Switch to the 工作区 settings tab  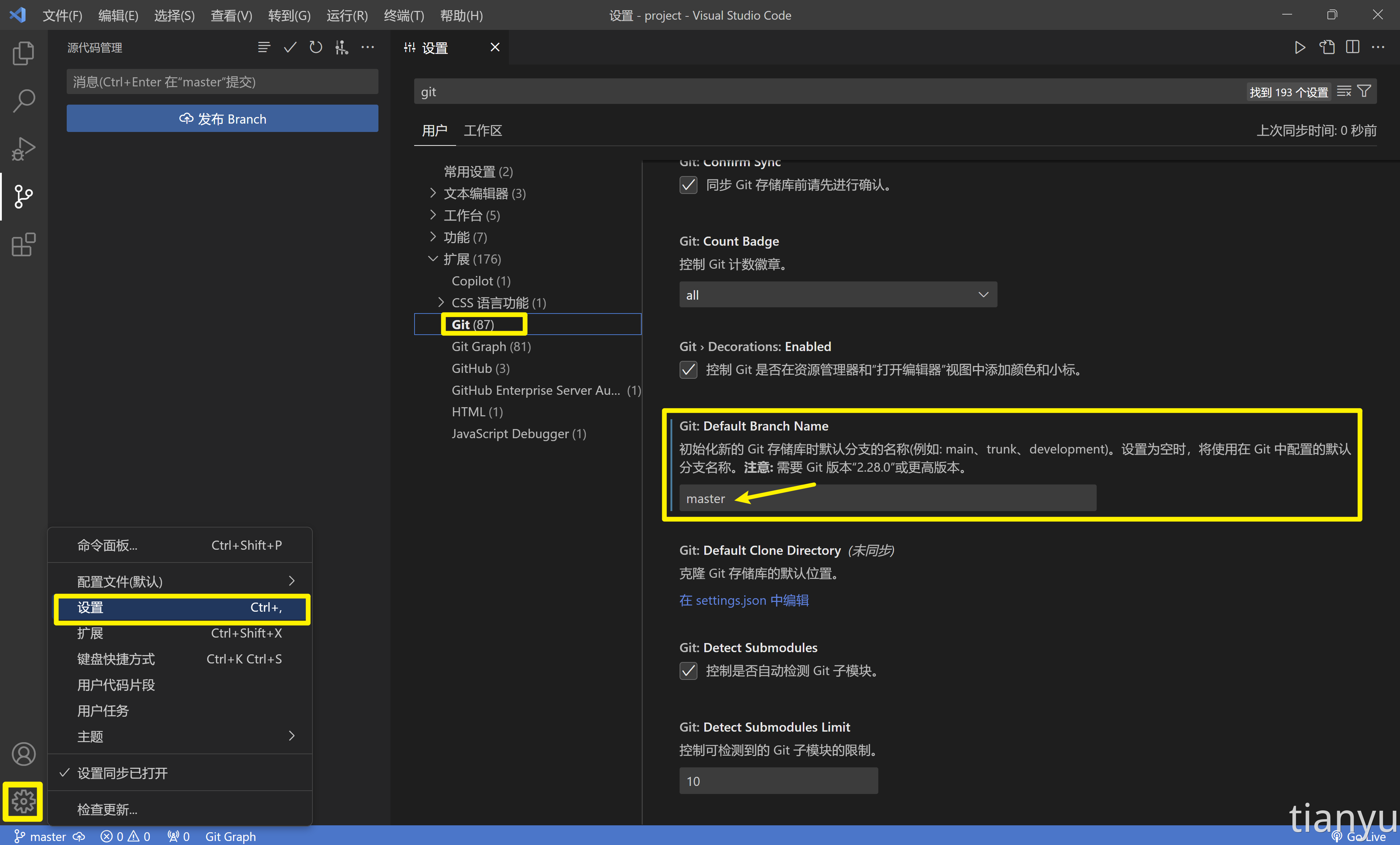[x=482, y=131]
